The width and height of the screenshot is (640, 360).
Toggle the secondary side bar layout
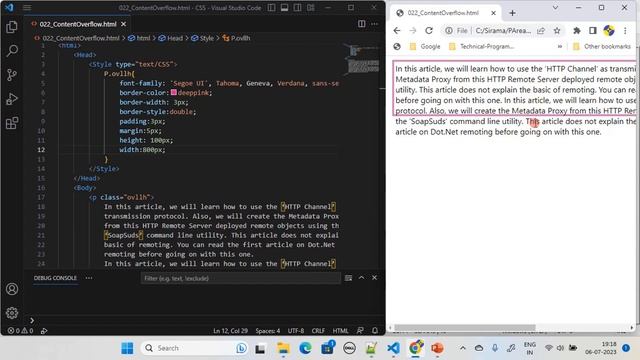[x=298, y=7]
